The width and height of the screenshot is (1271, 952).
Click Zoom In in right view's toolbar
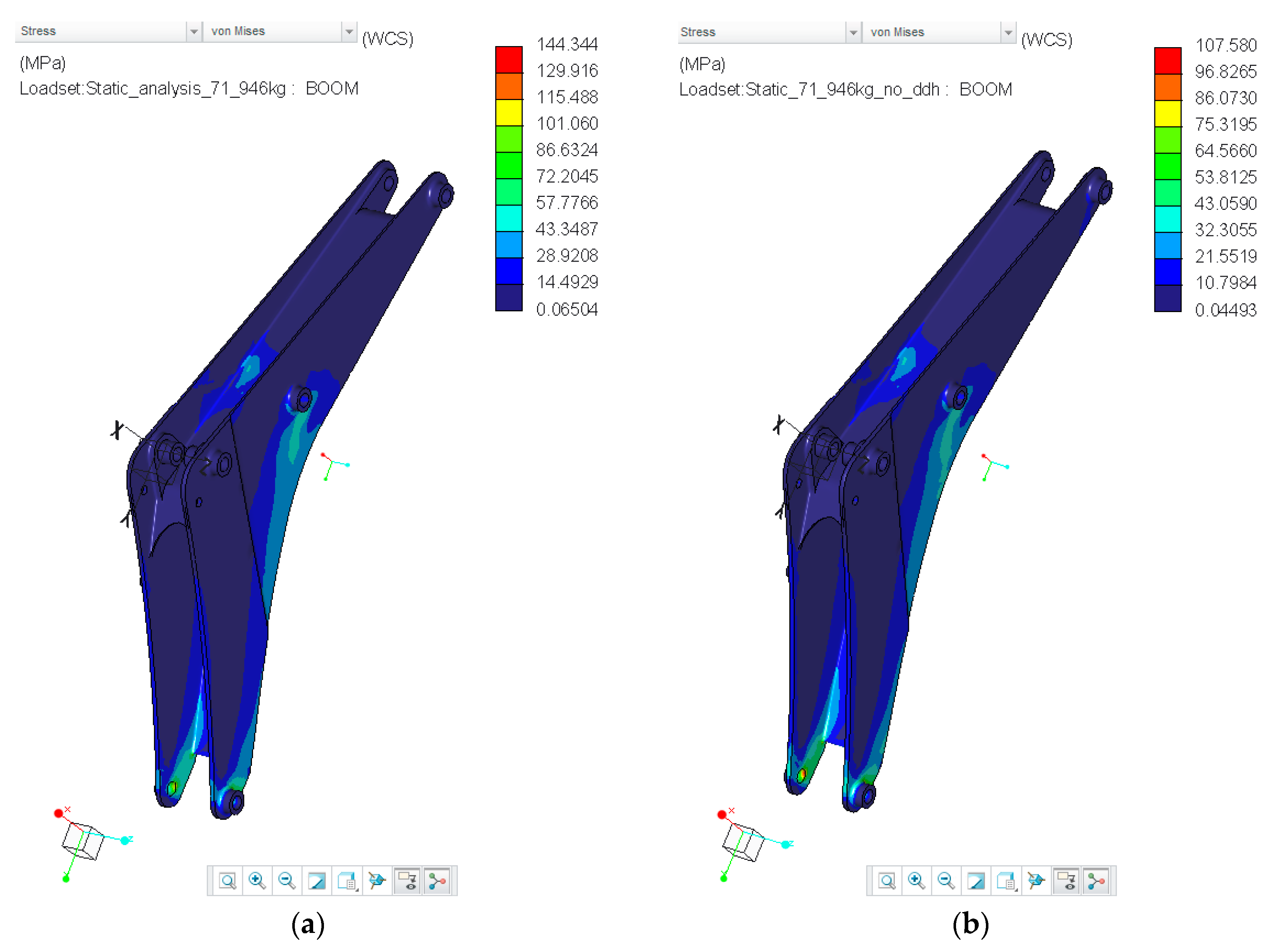tap(916, 881)
